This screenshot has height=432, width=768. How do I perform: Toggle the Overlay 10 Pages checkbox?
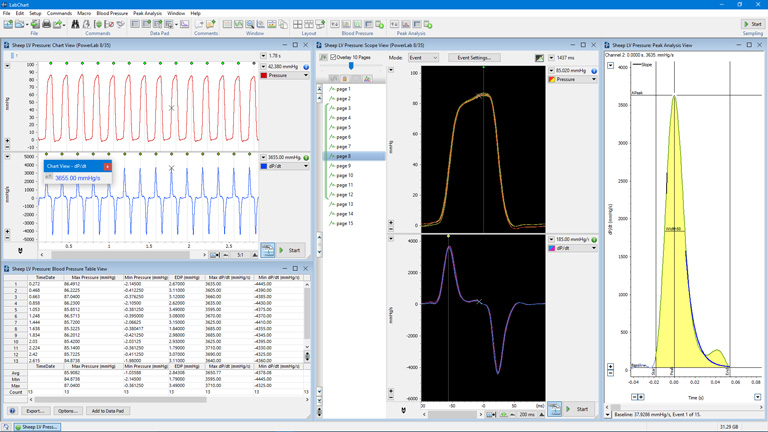[x=333, y=58]
